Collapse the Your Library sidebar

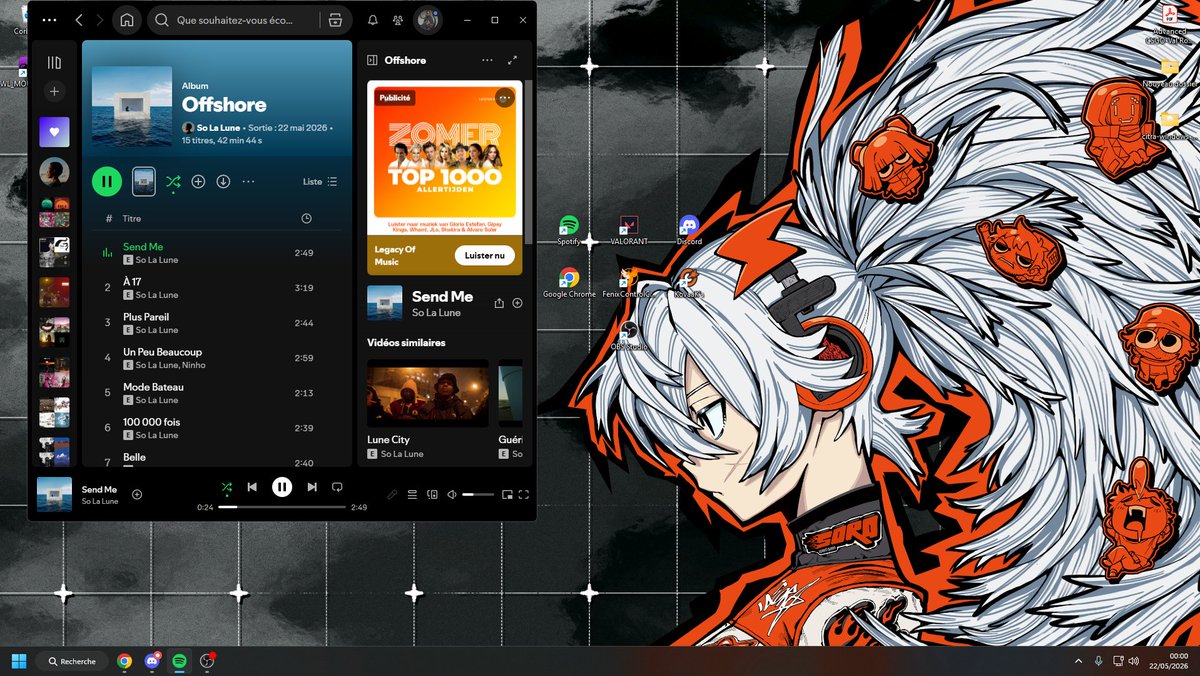coord(55,62)
